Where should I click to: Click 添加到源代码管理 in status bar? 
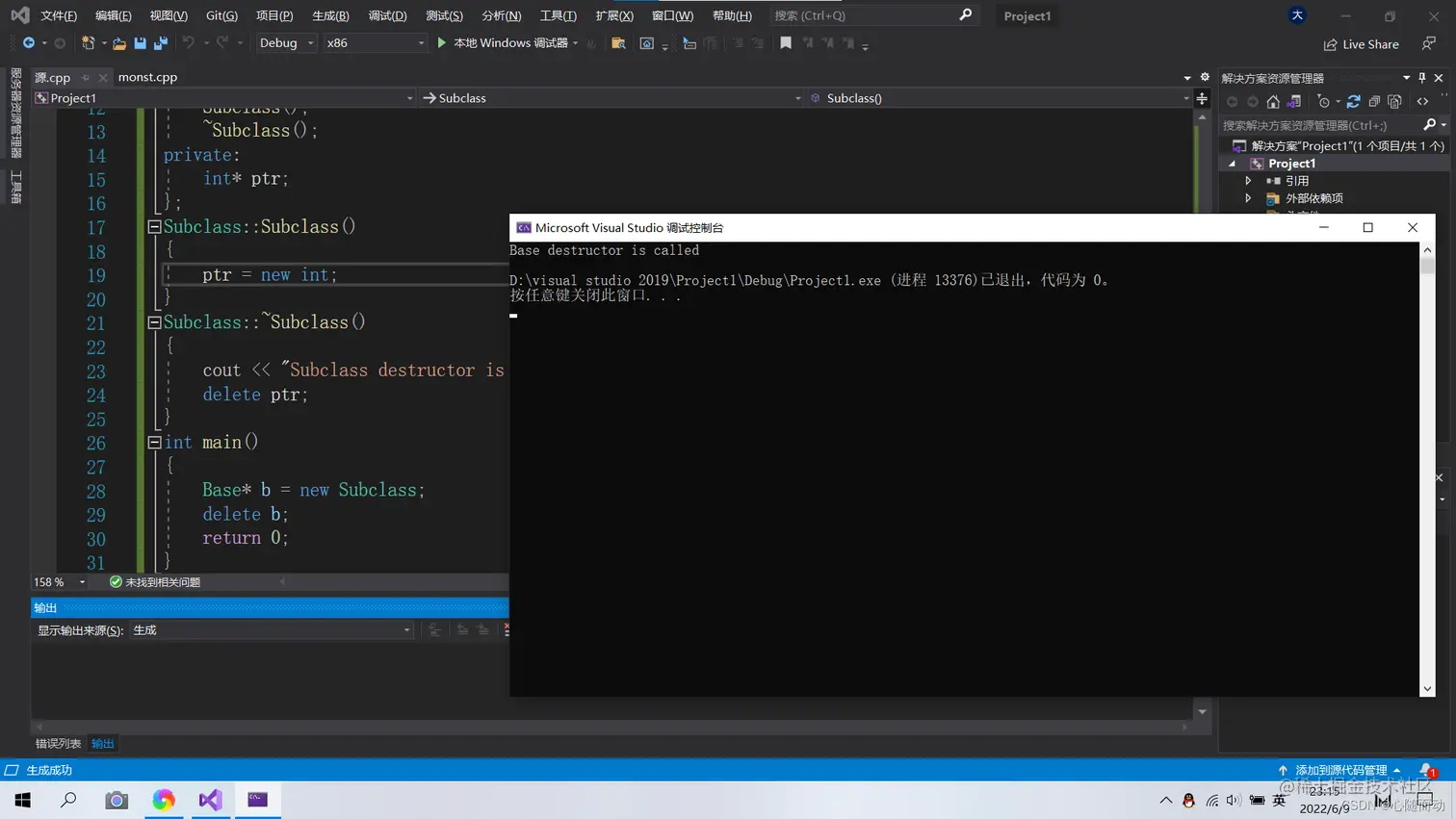1339,770
